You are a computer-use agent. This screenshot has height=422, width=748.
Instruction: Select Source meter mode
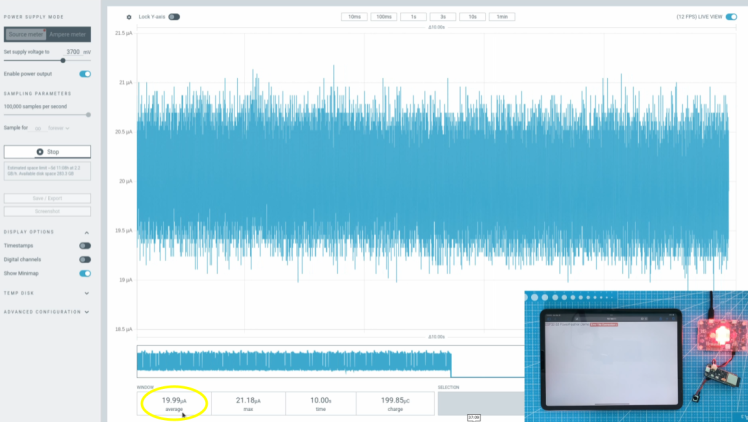25,34
